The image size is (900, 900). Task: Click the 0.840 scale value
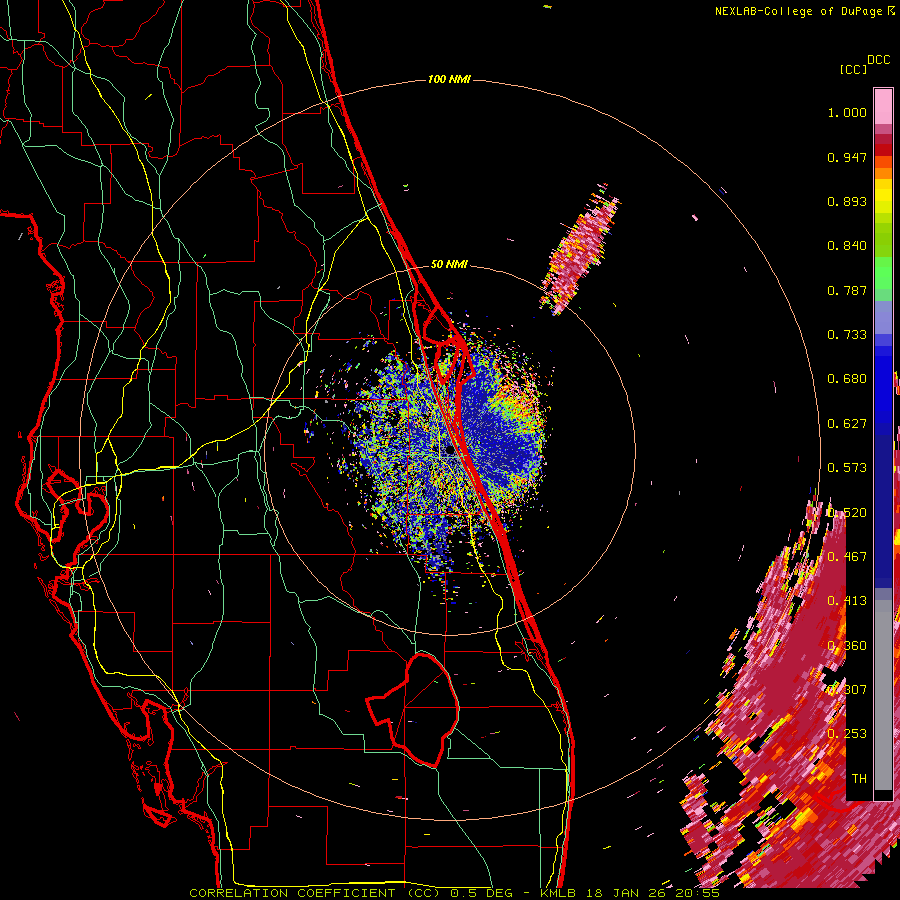pyautogui.click(x=847, y=246)
